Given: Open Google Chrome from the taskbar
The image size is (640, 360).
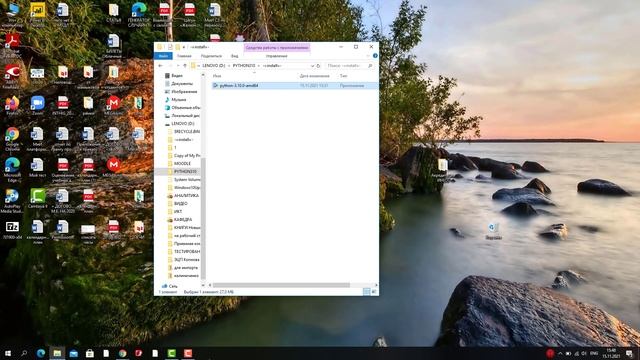Looking at the screenshot, I should click(122, 353).
